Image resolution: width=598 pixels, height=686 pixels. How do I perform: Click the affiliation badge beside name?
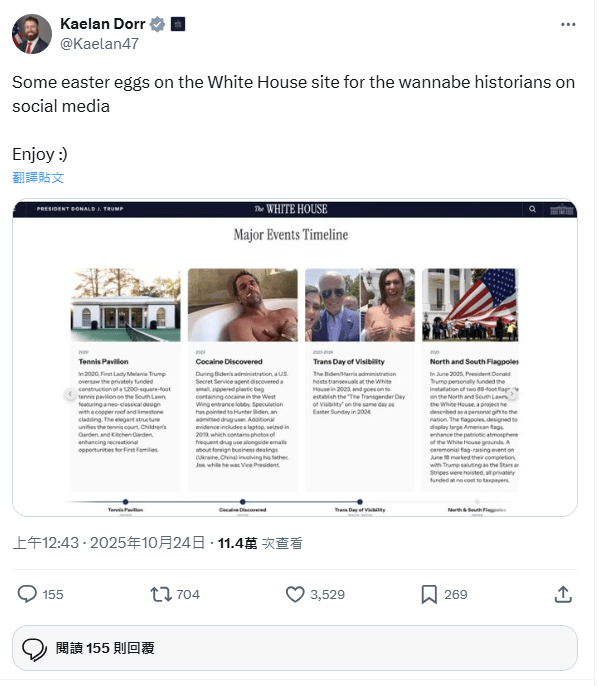point(178,24)
